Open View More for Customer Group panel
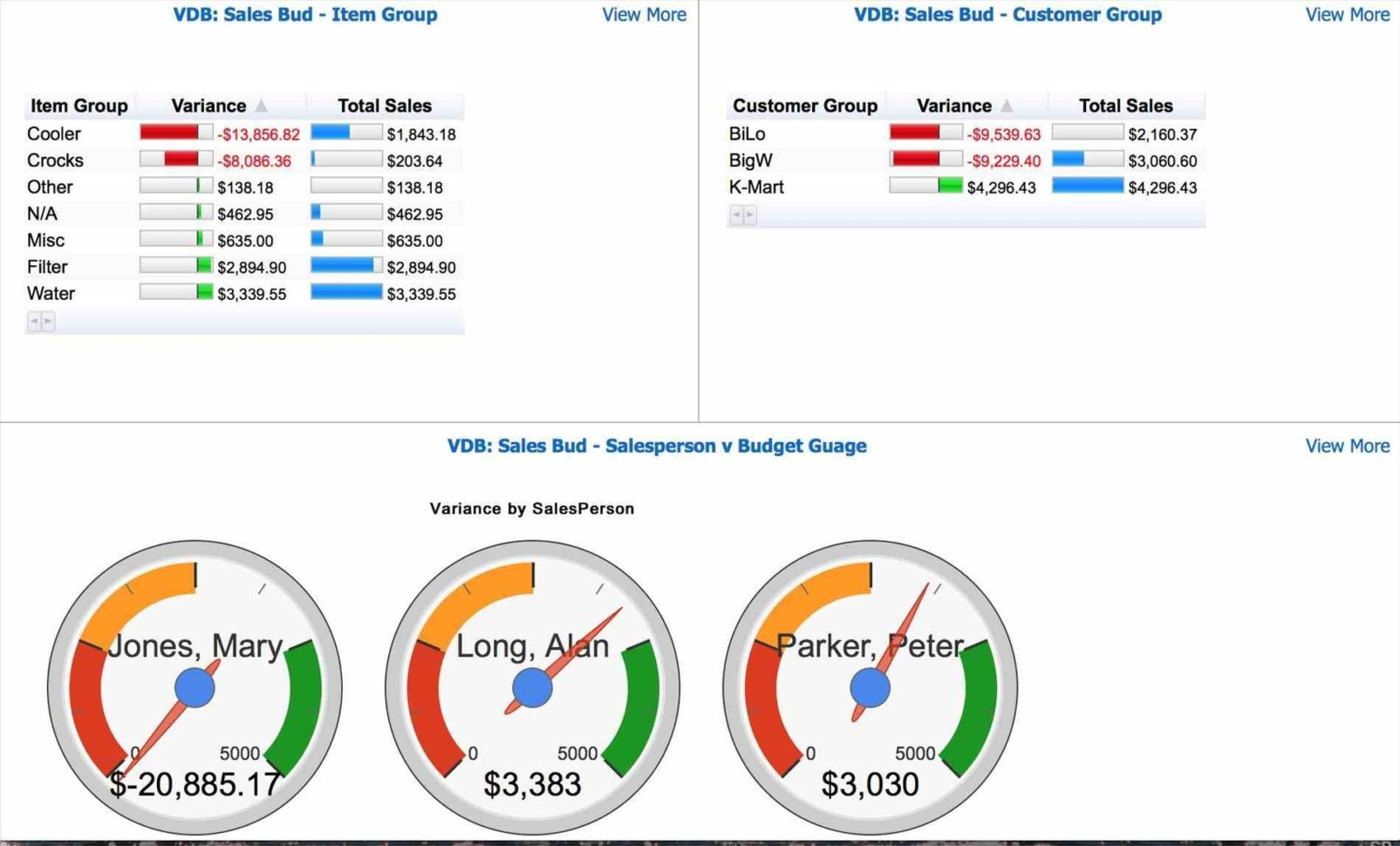The width and height of the screenshot is (1400, 846). point(1347,15)
